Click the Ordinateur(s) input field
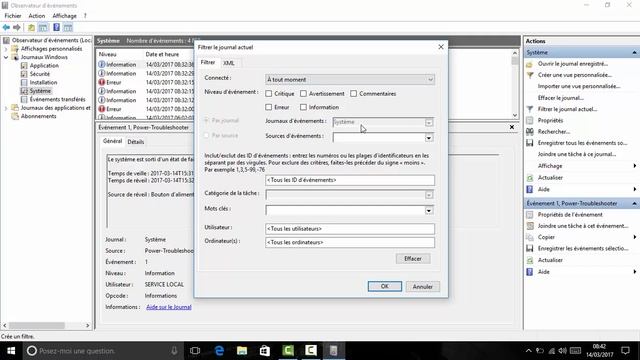640x360 pixels. [350, 242]
